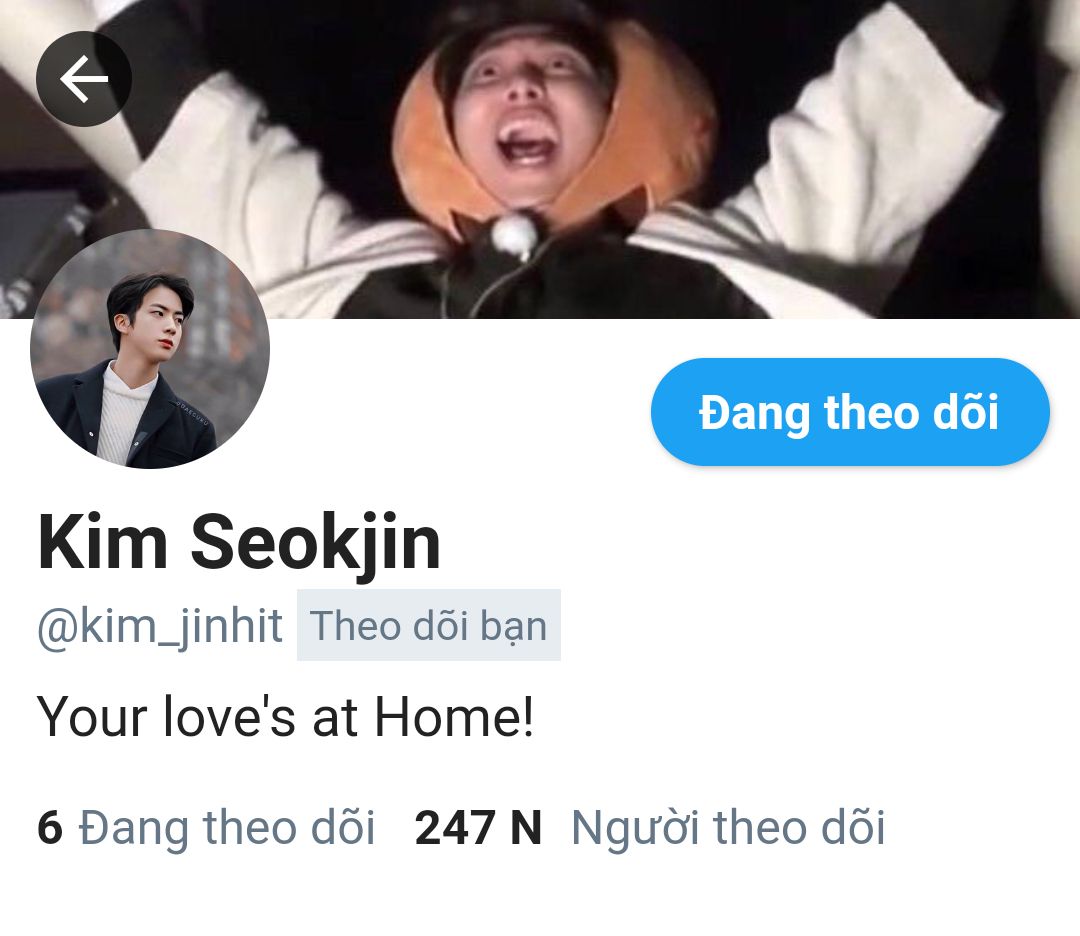Open the circular profile avatar photo
Screen dimensions: 1080x936
point(149,349)
